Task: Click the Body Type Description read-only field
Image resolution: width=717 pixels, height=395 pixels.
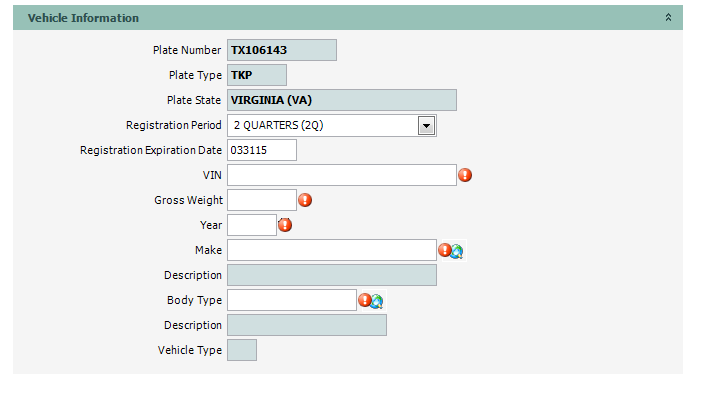Action: pos(307,325)
